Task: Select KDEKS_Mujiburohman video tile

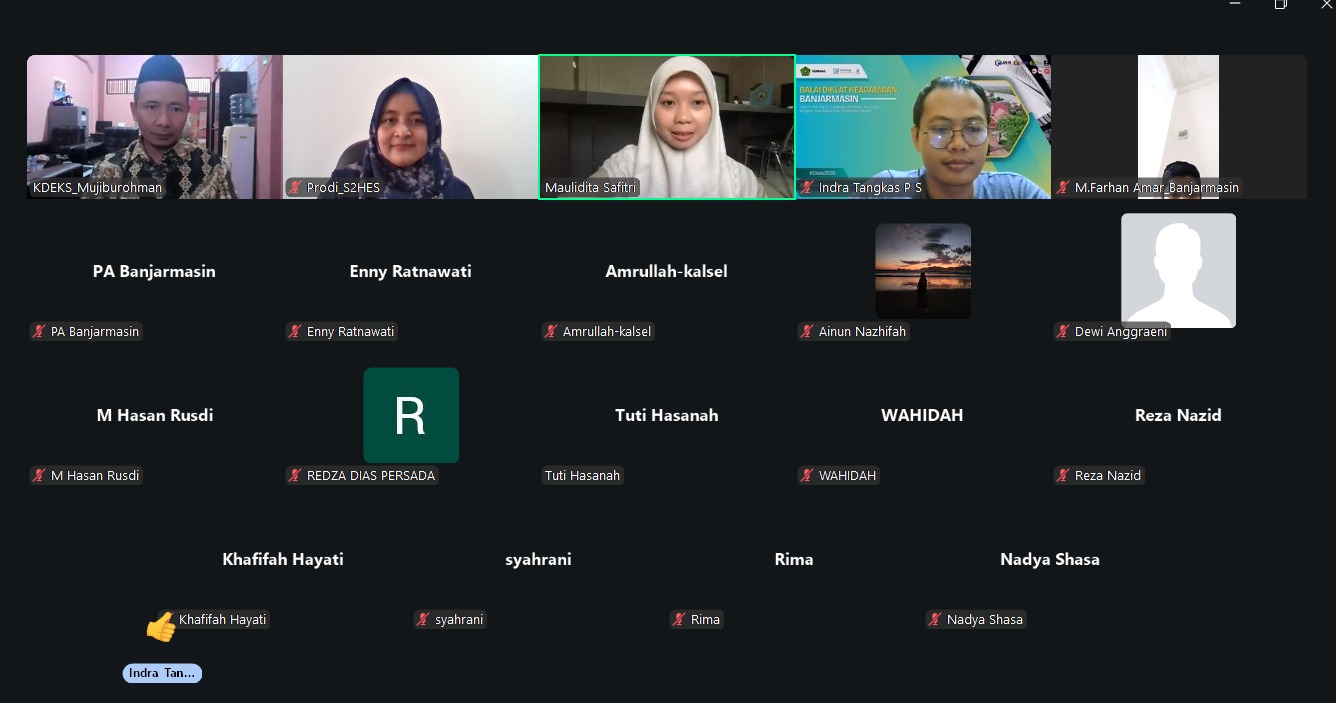Action: (155, 127)
